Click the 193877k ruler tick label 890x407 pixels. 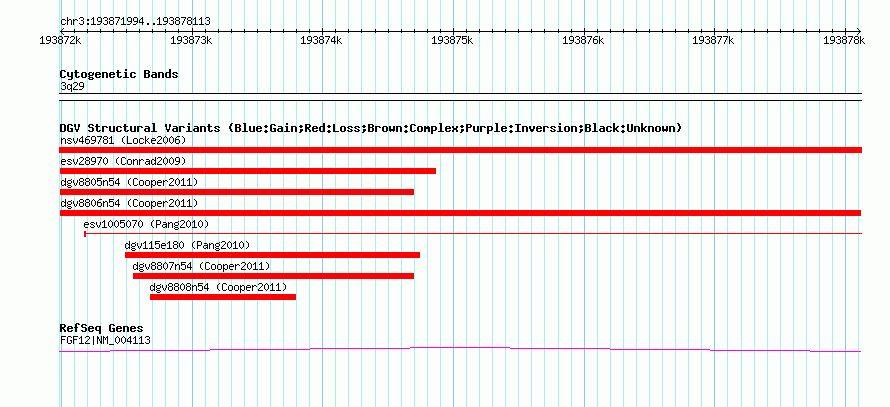713,40
